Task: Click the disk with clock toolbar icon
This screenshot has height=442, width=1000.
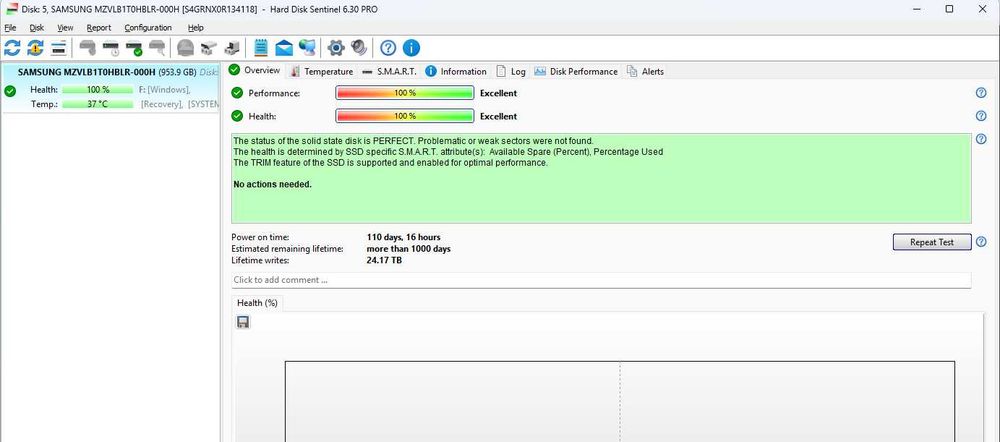Action: 111,48
